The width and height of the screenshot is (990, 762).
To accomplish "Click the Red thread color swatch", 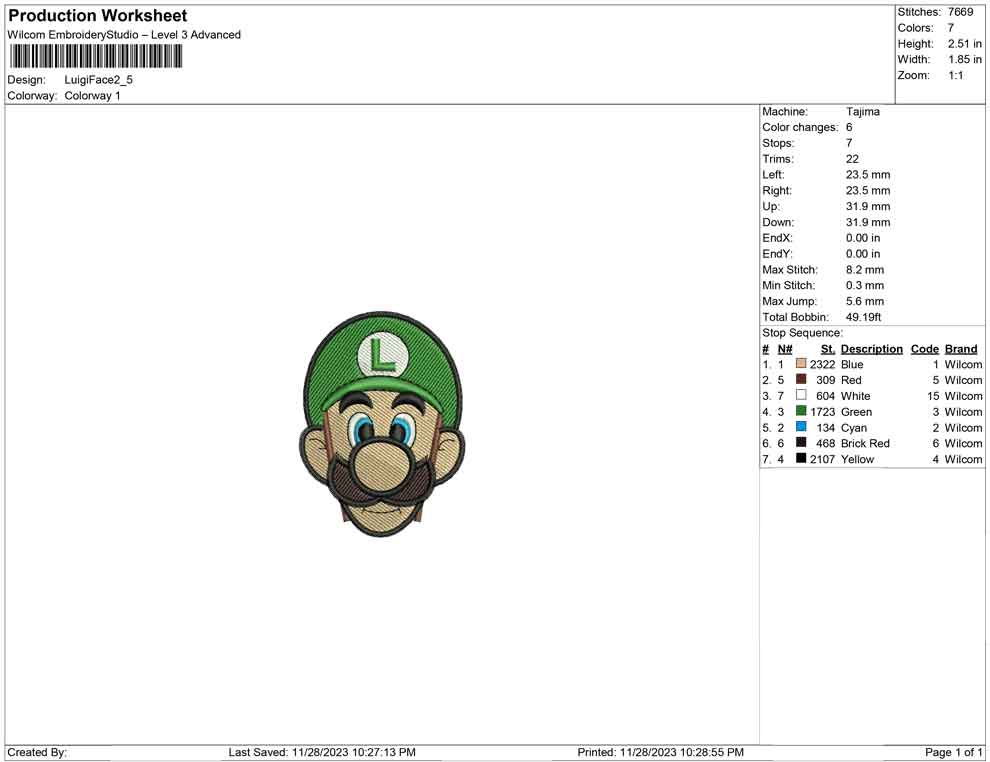I will 801,379.
